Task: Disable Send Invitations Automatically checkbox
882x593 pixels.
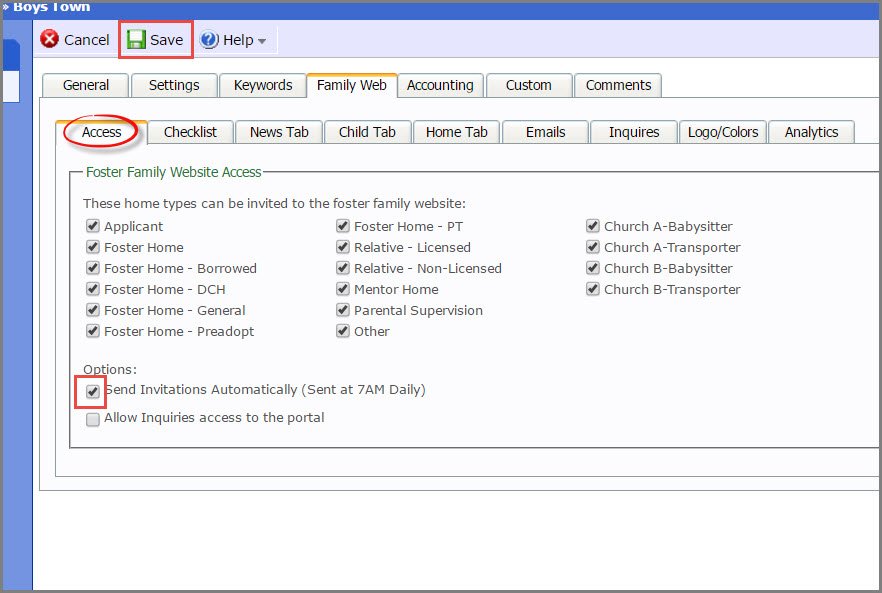Action: click(x=93, y=391)
